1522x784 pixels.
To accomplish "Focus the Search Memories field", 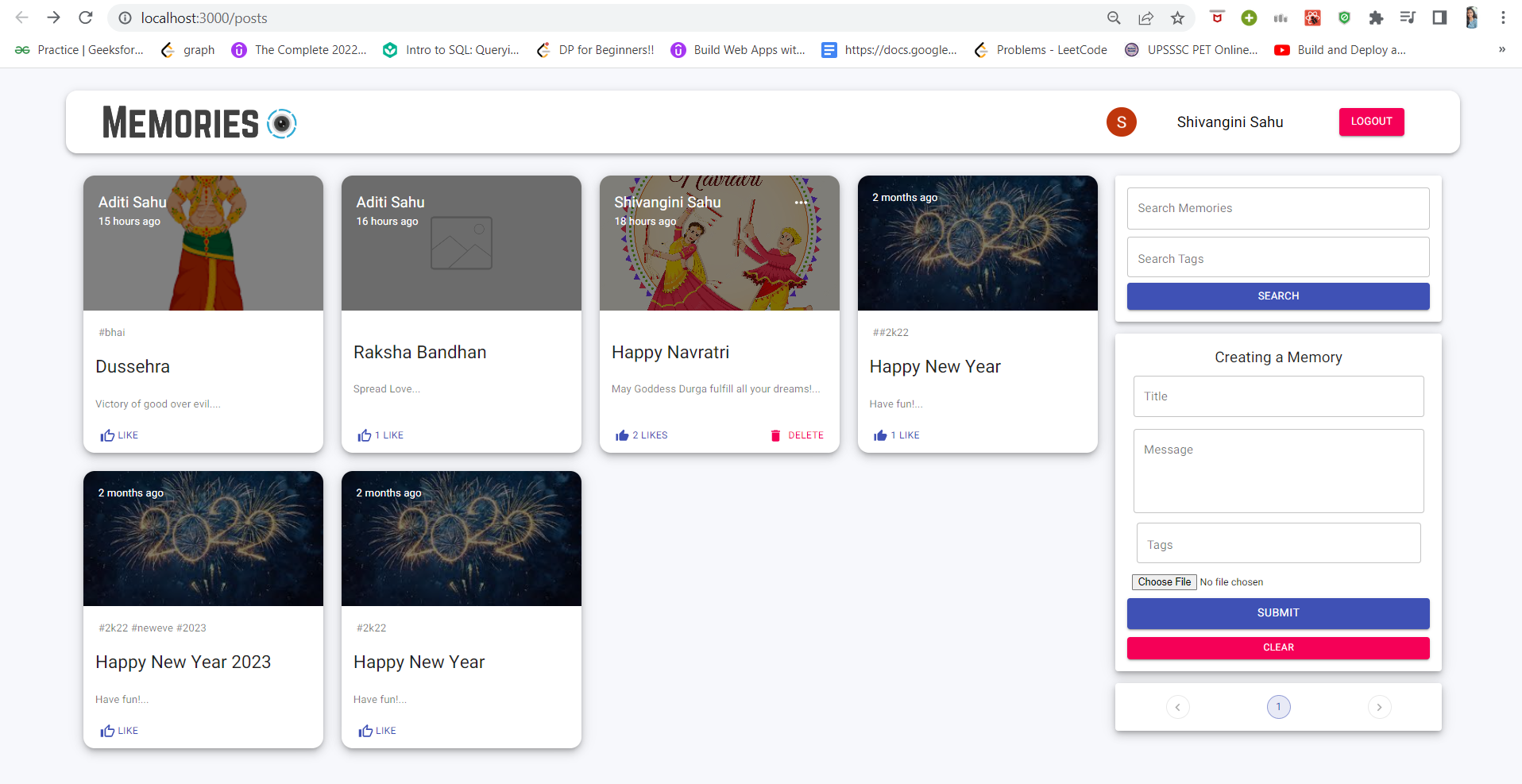I will coord(1278,208).
